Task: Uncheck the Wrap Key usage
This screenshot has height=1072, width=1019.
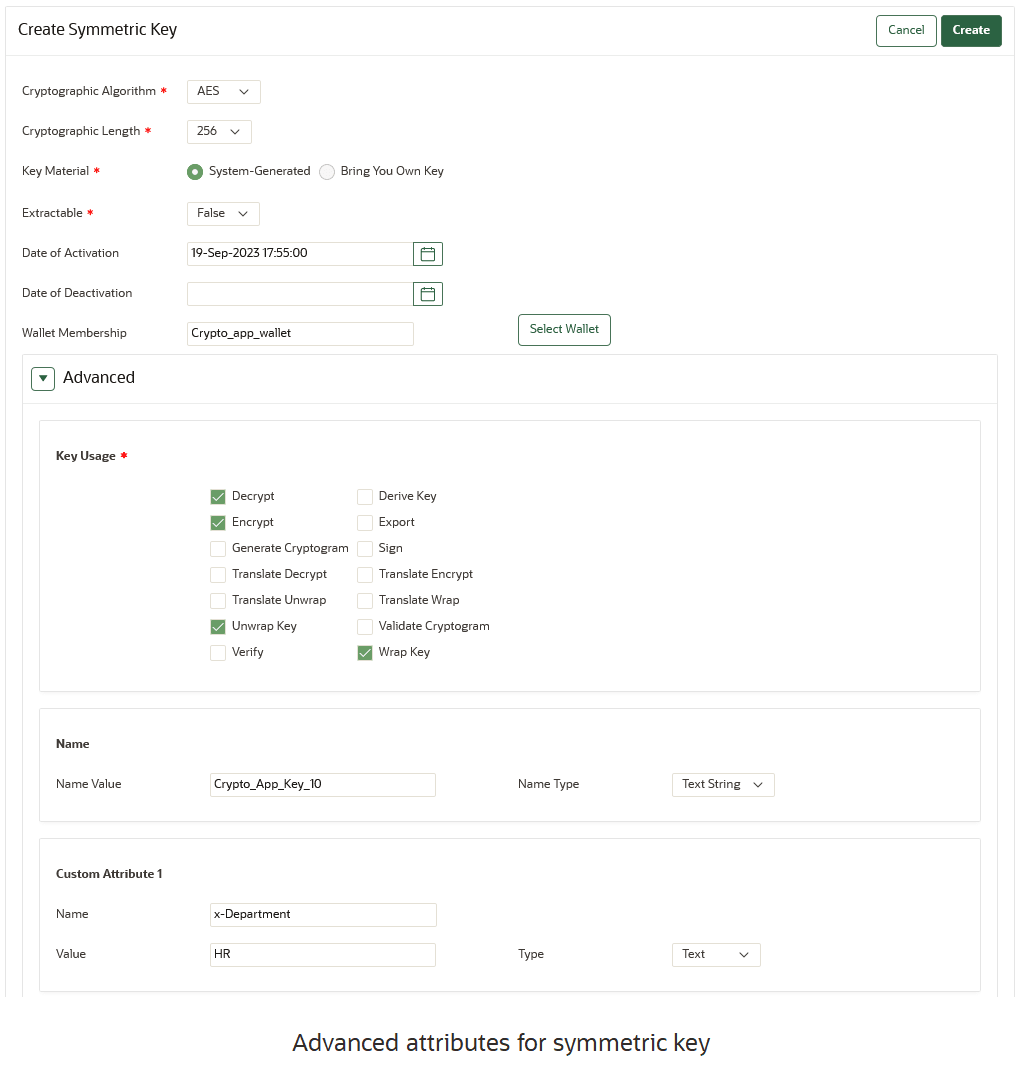Action: pyautogui.click(x=365, y=652)
